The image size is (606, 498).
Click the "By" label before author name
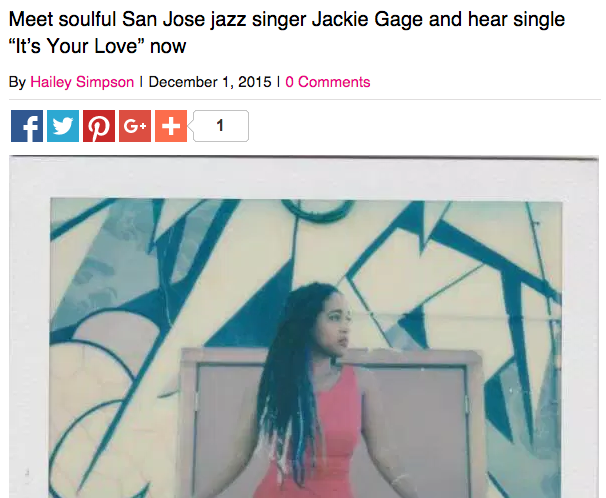17,82
